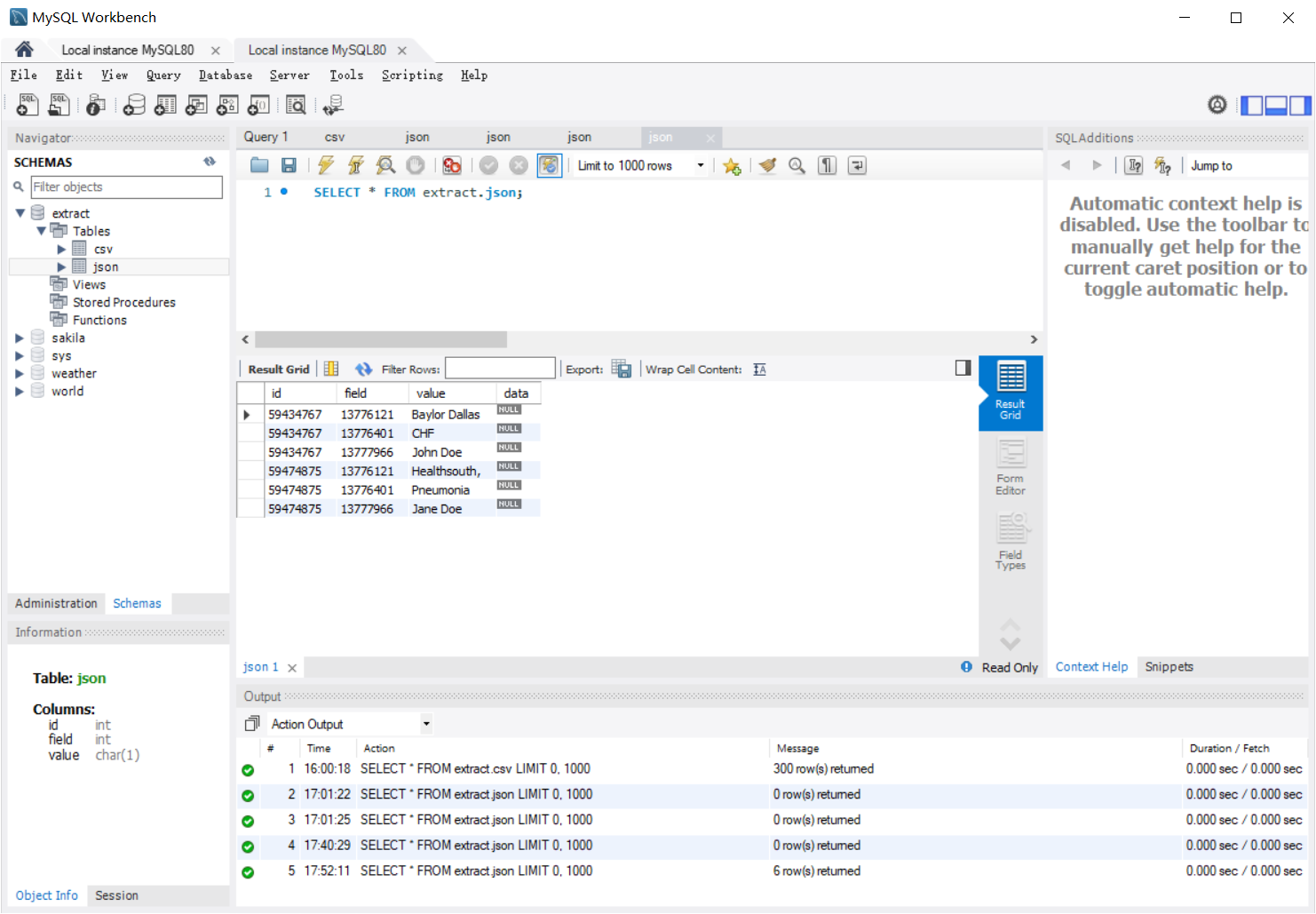Commit transaction checkmark icon

pyautogui.click(x=488, y=165)
